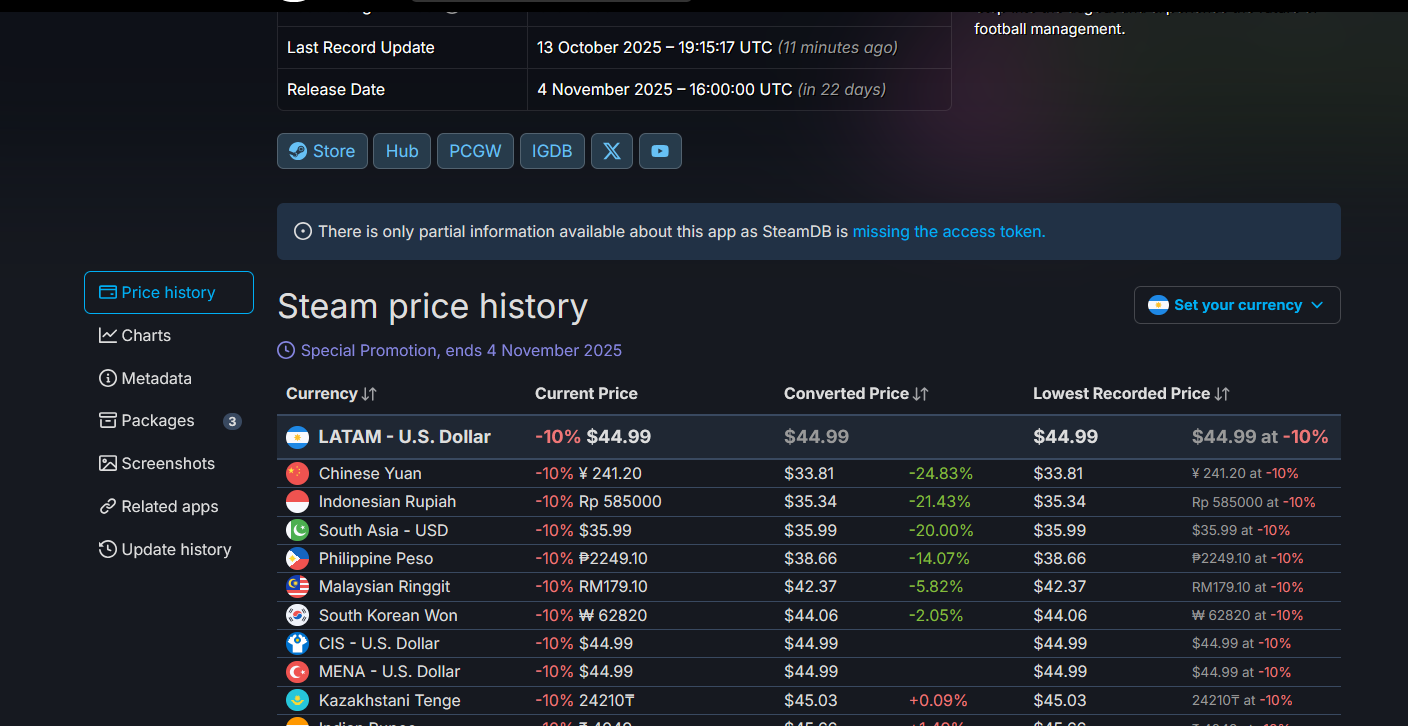Click 'Special Promotion, ends 4 November 2025' text
The width and height of the screenshot is (1408, 726).
[461, 350]
